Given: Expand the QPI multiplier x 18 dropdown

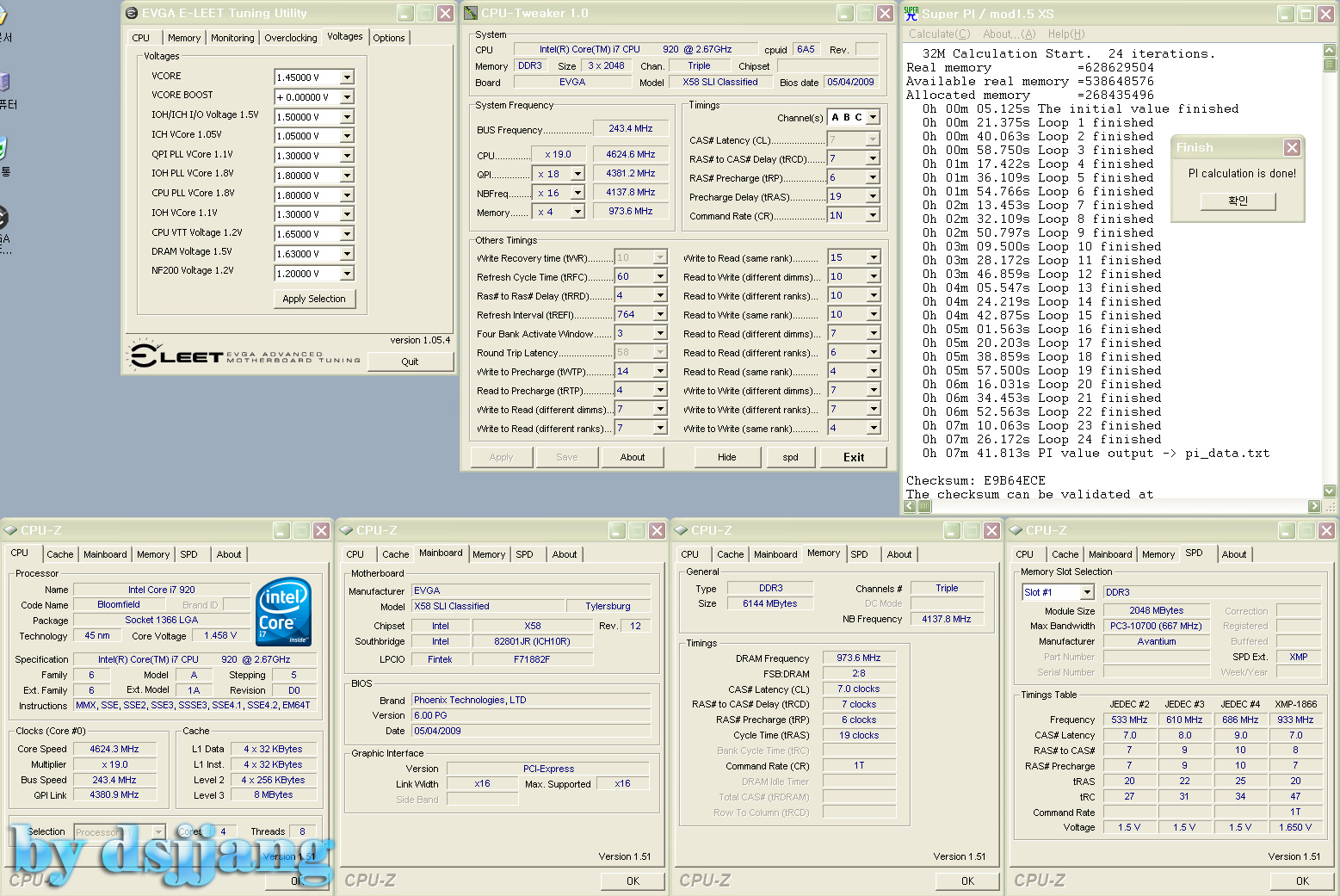Looking at the screenshot, I should pyautogui.click(x=577, y=174).
